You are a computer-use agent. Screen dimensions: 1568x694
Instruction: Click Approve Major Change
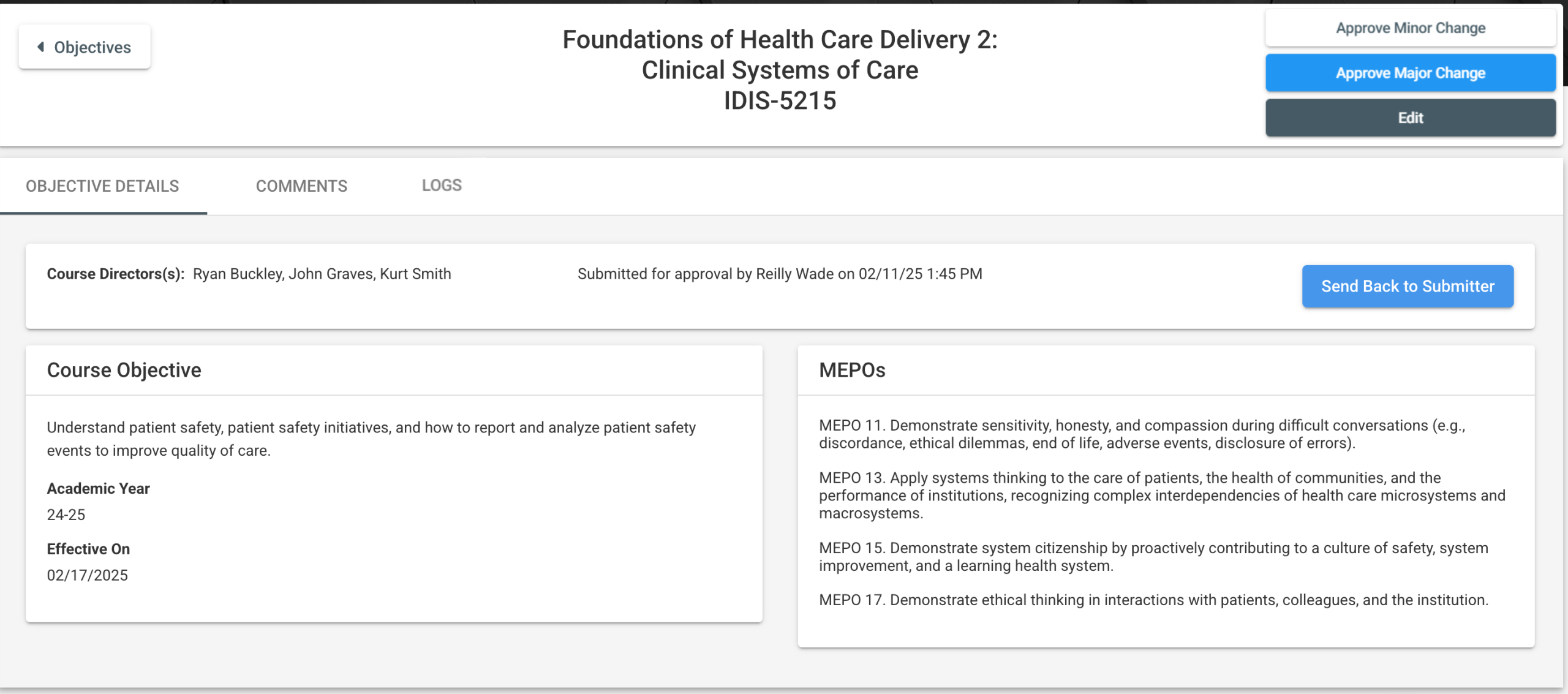tap(1410, 73)
